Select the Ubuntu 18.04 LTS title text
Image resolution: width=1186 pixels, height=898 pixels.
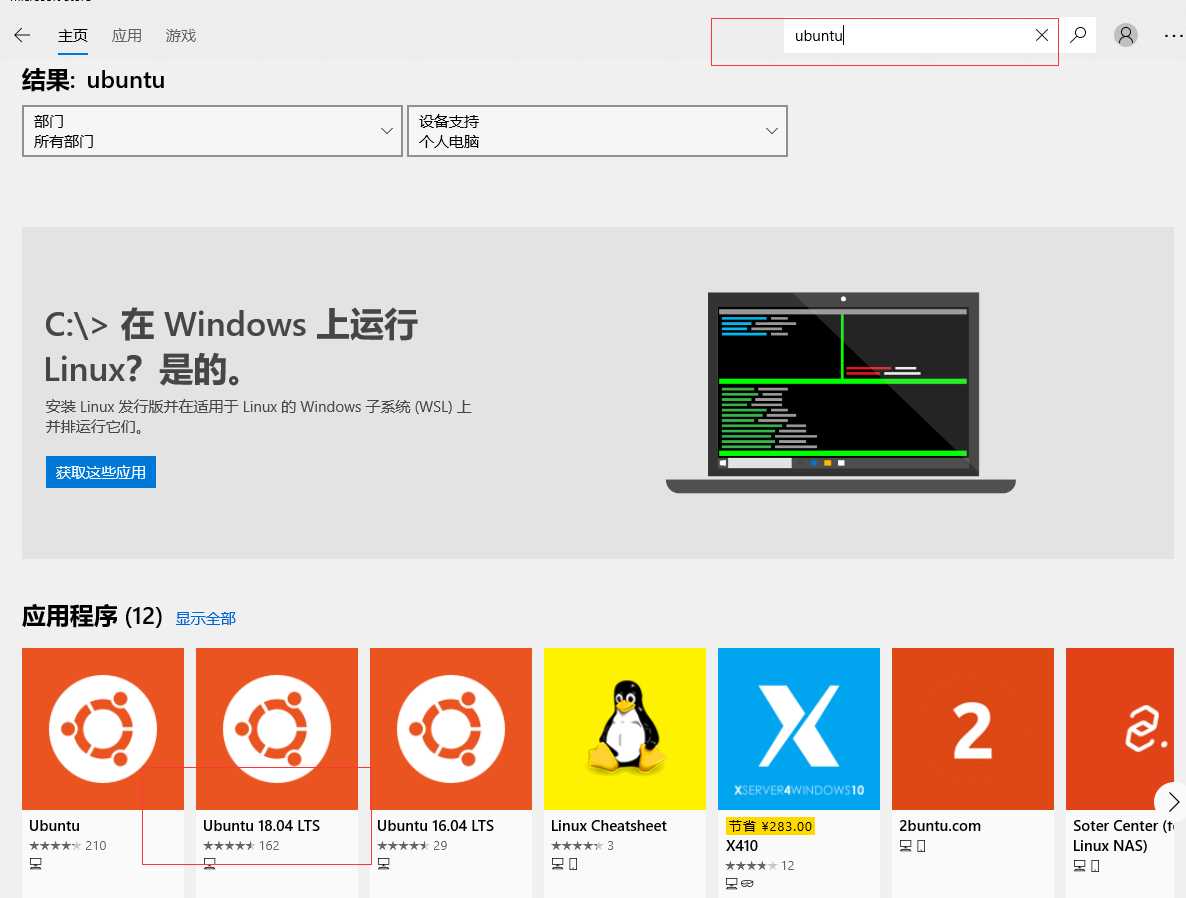point(262,825)
